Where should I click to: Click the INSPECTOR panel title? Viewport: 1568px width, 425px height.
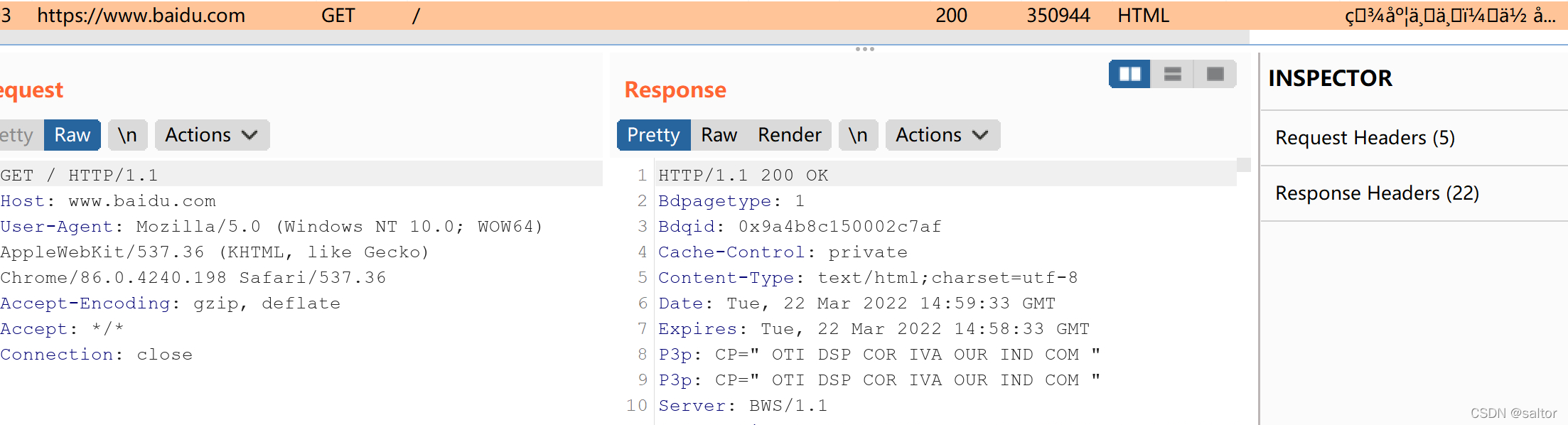coord(1331,78)
